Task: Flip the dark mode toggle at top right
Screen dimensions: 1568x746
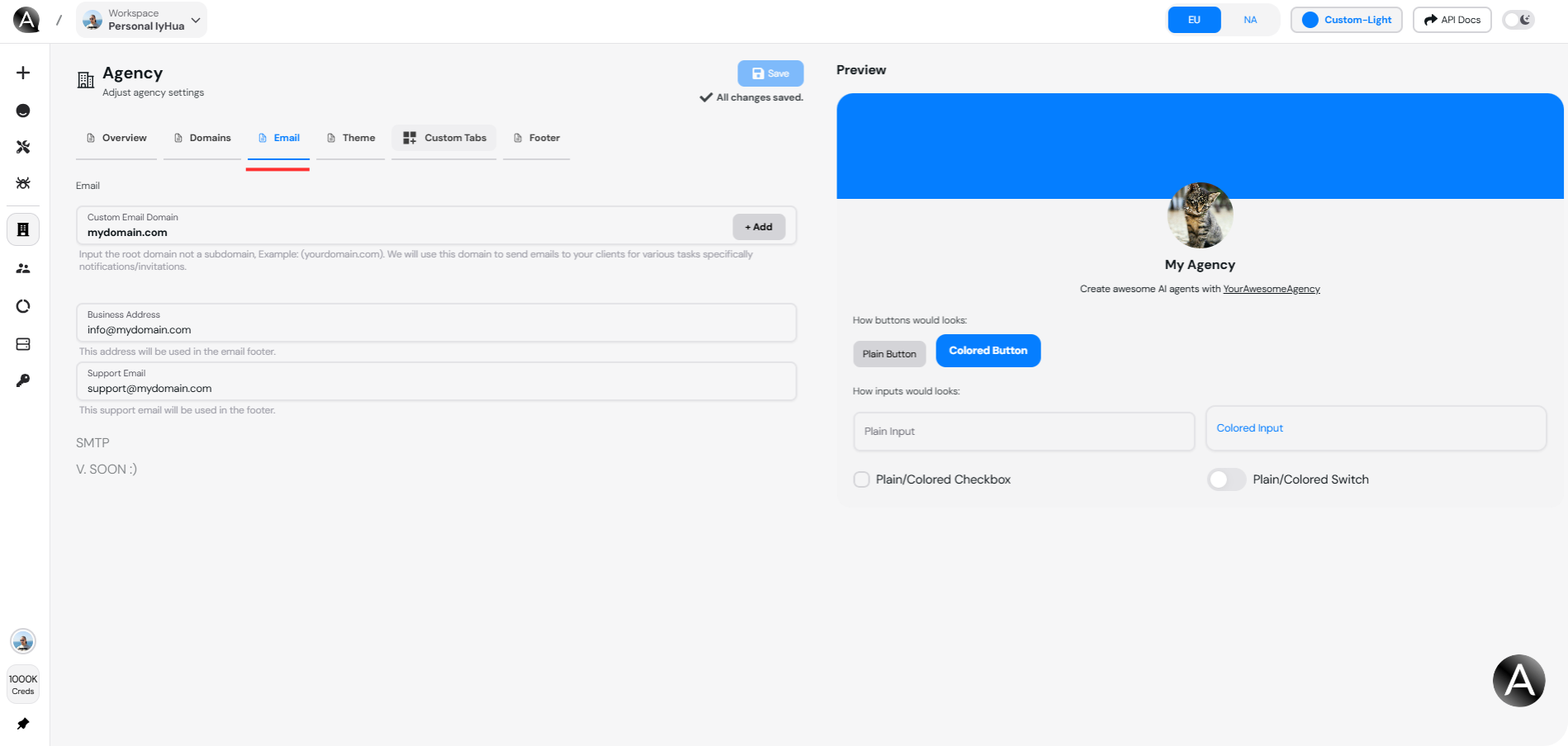Action: coord(1518,19)
